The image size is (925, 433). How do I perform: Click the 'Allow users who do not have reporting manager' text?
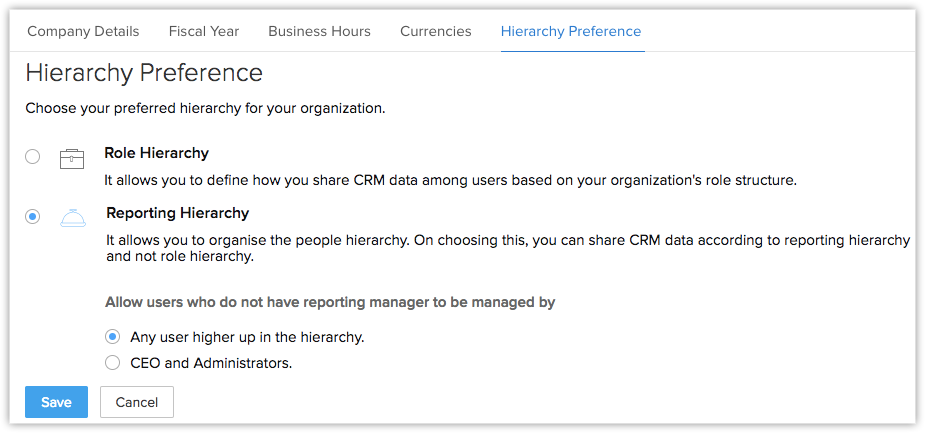tap(330, 301)
